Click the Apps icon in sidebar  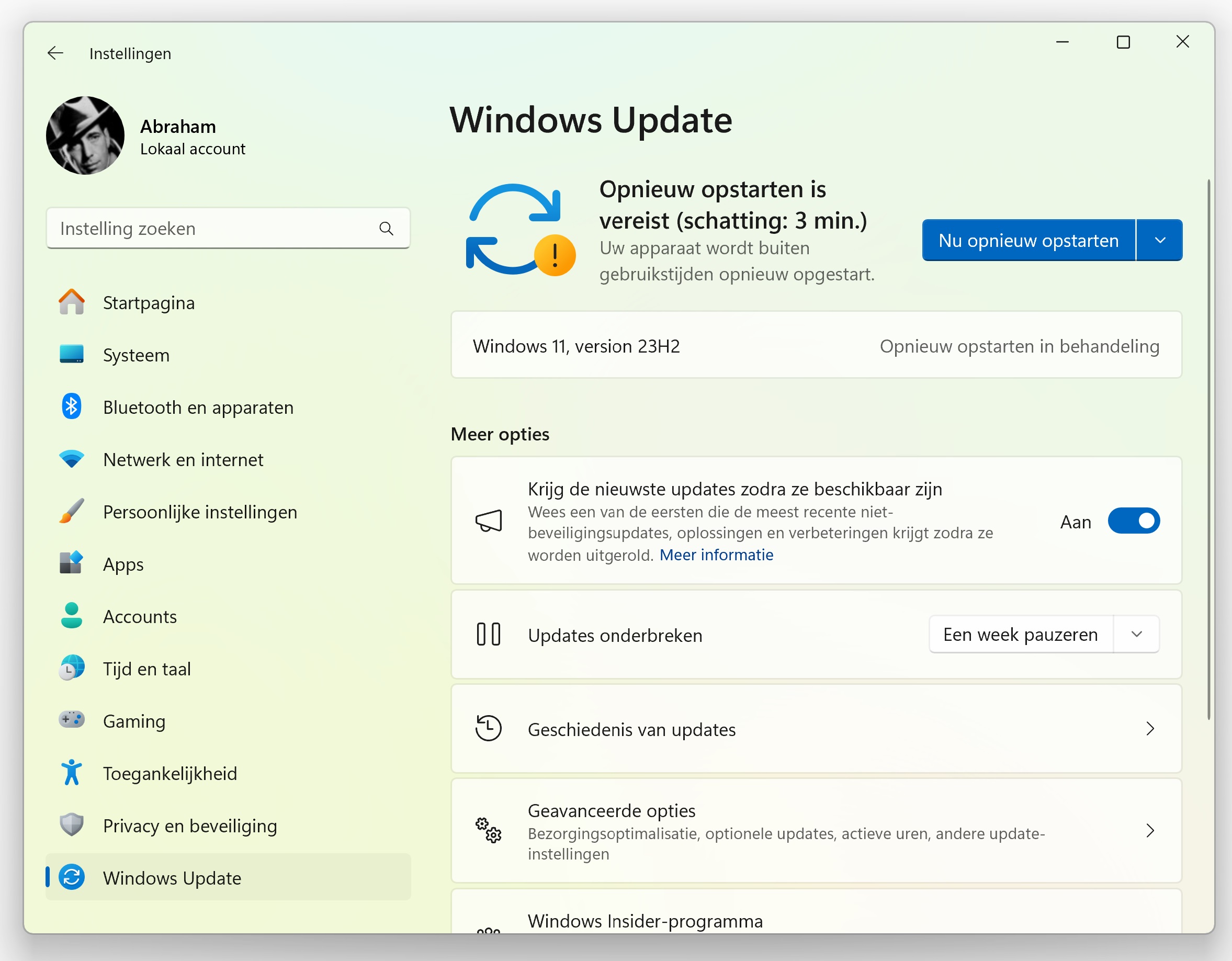pos(72,563)
